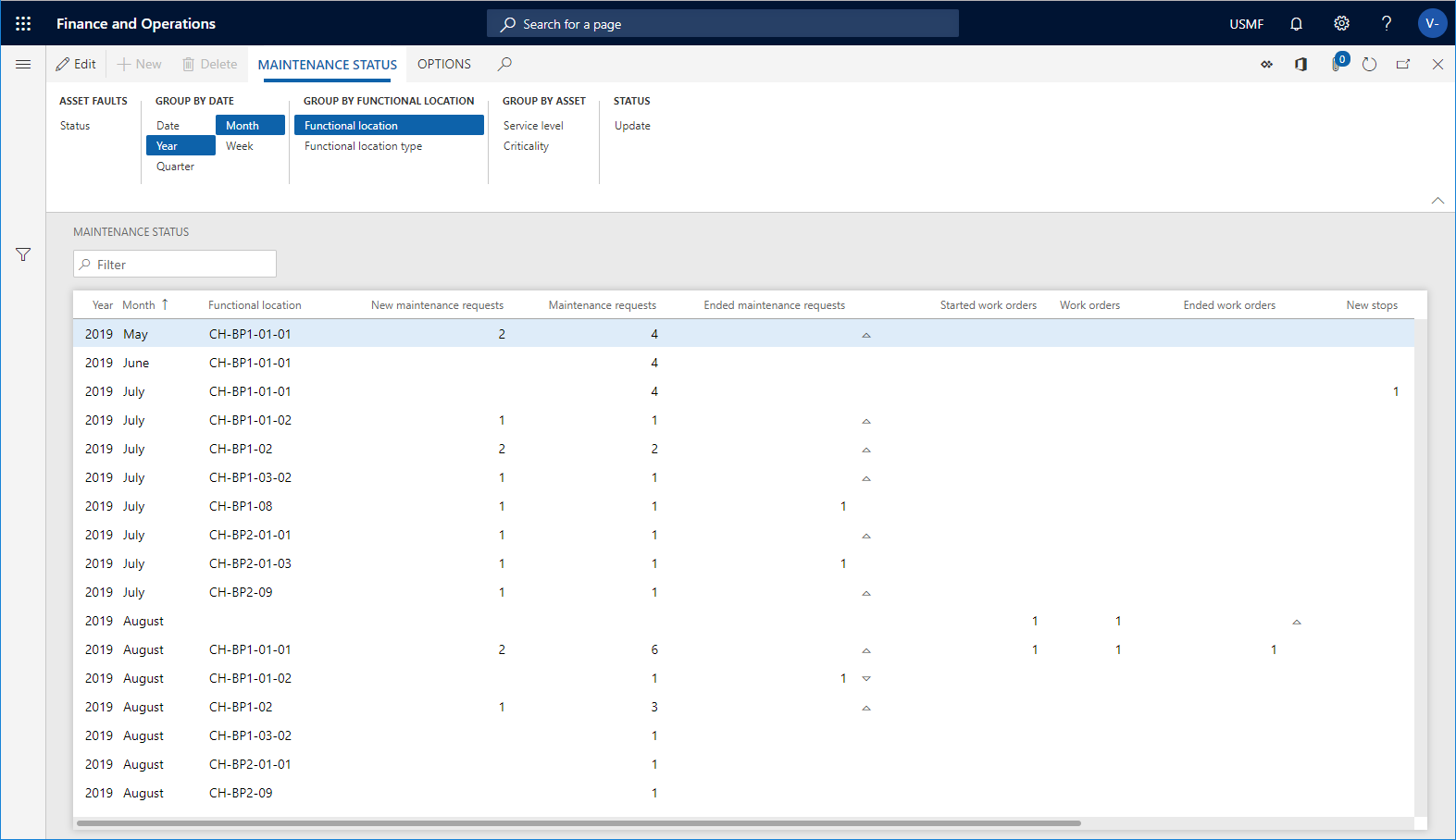The image size is (1456, 840).
Task: Sort by Functional location column header
Action: click(255, 305)
